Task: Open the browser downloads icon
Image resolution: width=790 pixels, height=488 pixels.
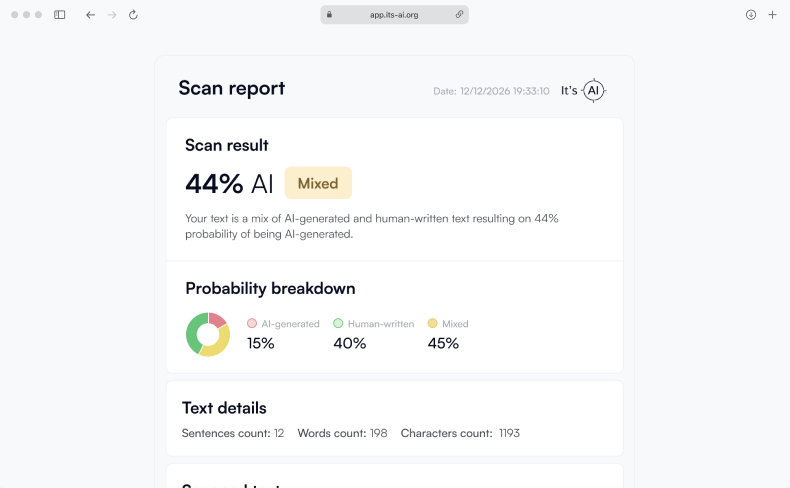Action: pyautogui.click(x=751, y=15)
